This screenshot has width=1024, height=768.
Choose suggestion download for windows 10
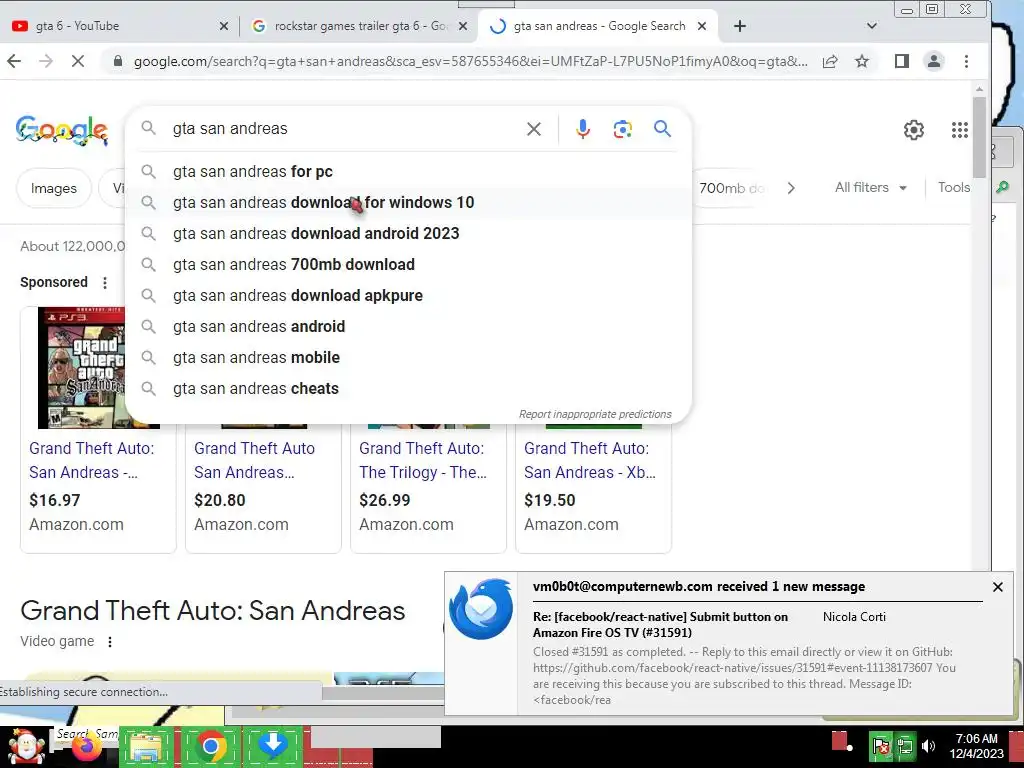[x=408, y=202]
